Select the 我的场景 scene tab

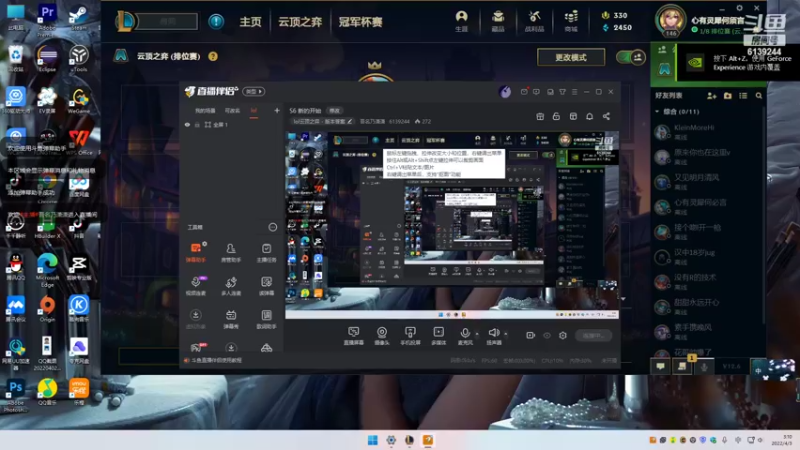(205, 111)
